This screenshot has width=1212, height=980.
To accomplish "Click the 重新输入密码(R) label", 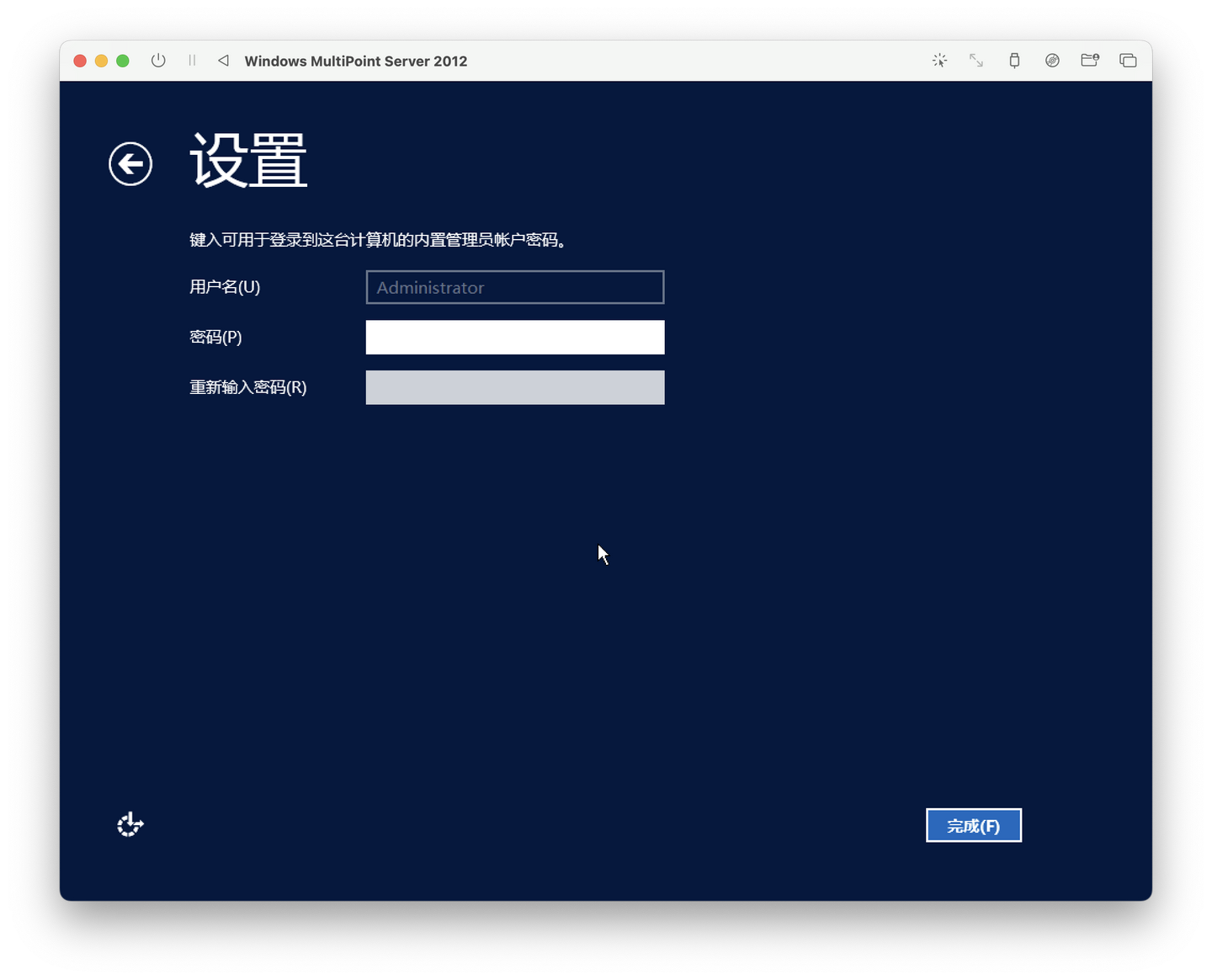I will click(248, 387).
